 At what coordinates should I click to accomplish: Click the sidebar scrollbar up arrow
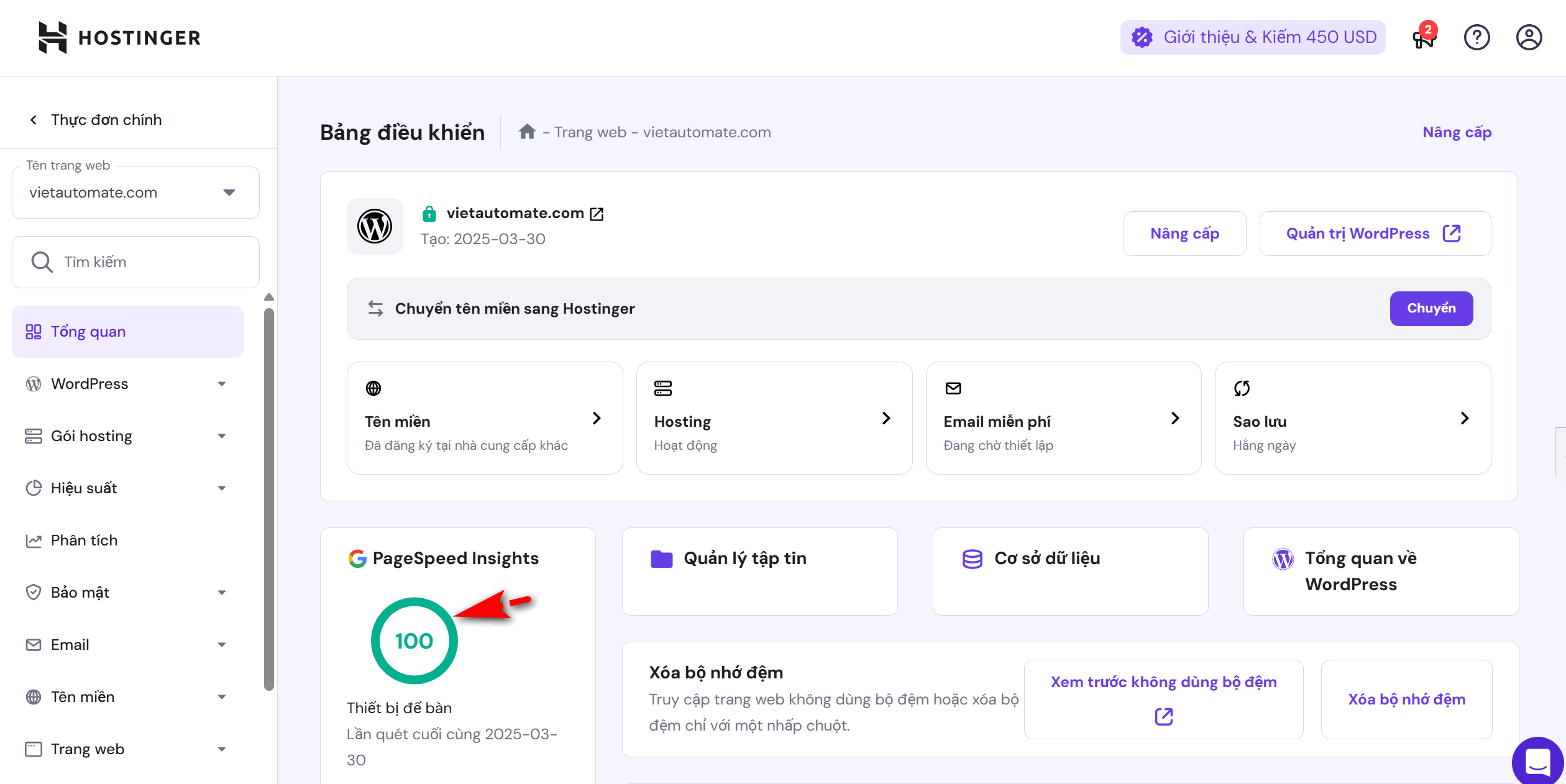[269, 297]
